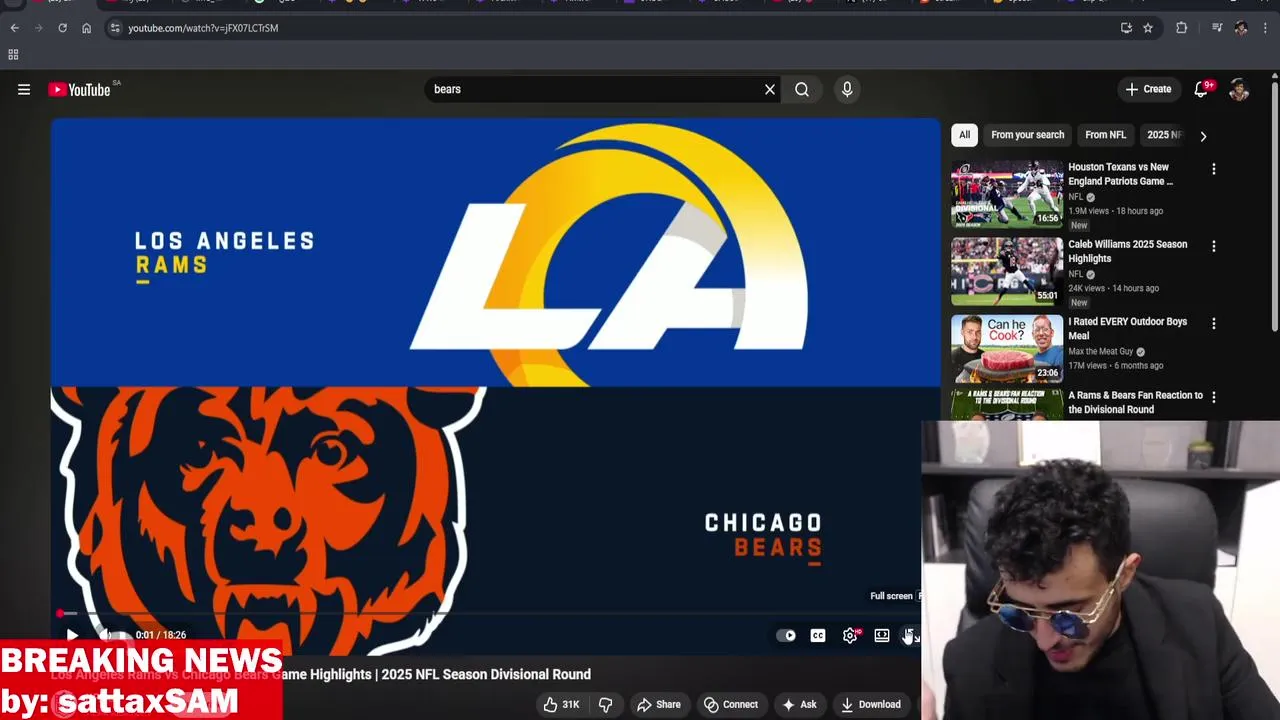Open the Create button

coord(1148,89)
